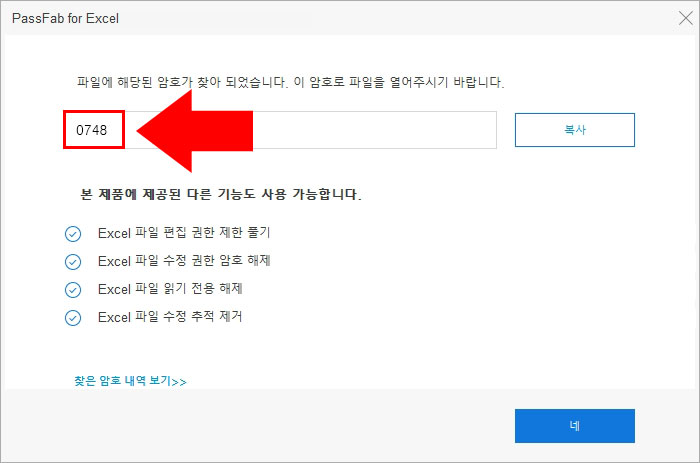Confirm with the blue 네 button
The width and height of the screenshot is (700, 463).
[x=575, y=426]
